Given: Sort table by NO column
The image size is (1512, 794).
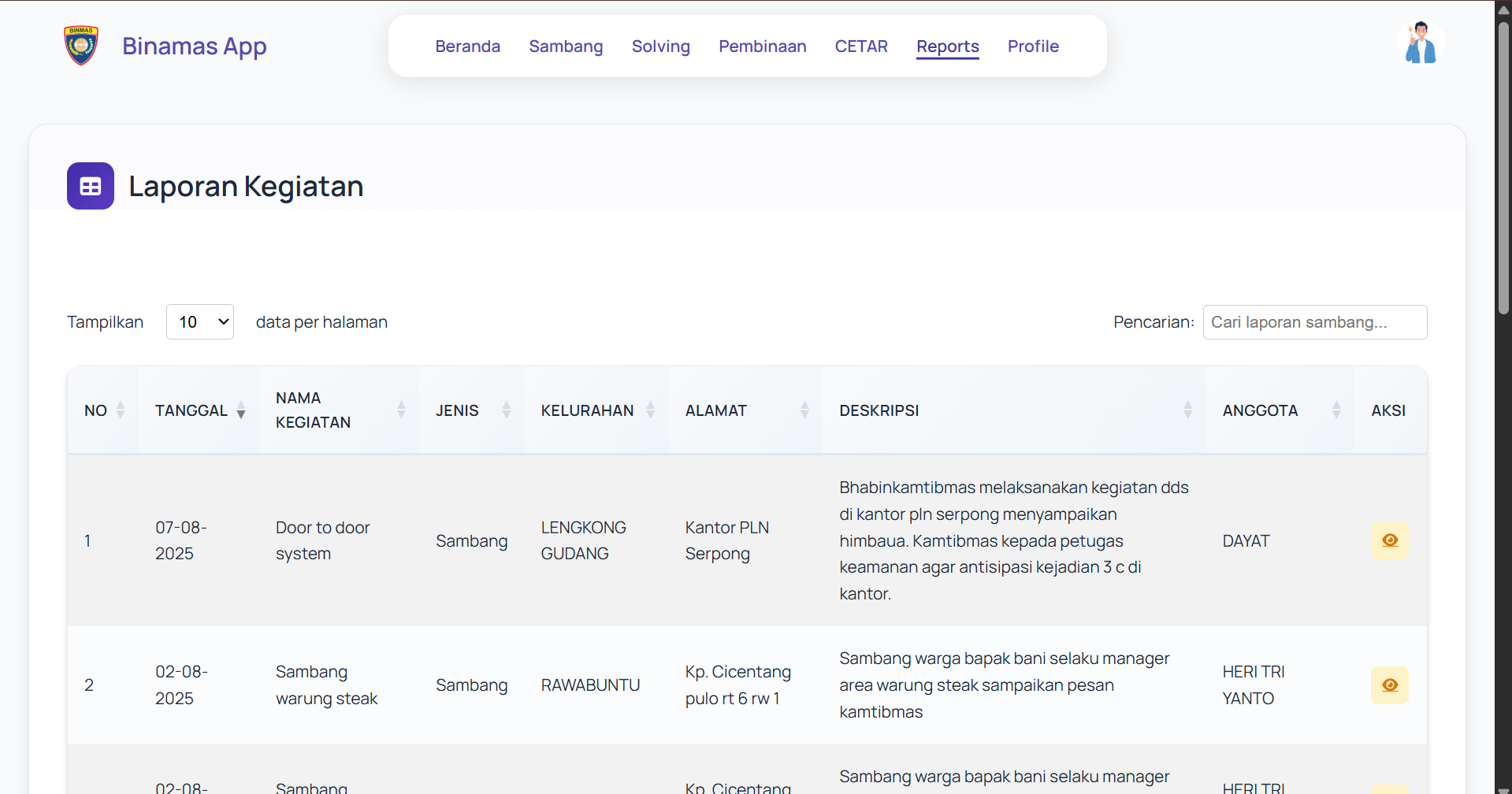Looking at the screenshot, I should pos(103,410).
